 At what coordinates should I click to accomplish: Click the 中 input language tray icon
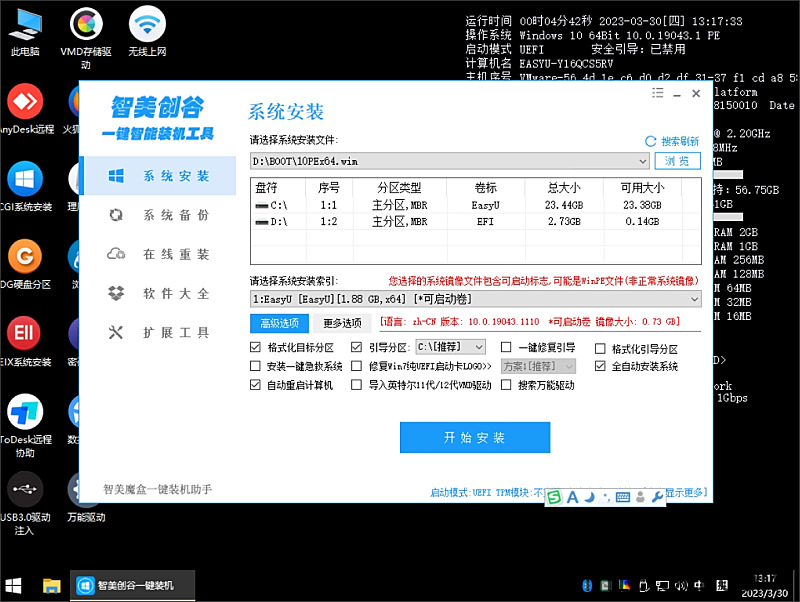coord(699,585)
